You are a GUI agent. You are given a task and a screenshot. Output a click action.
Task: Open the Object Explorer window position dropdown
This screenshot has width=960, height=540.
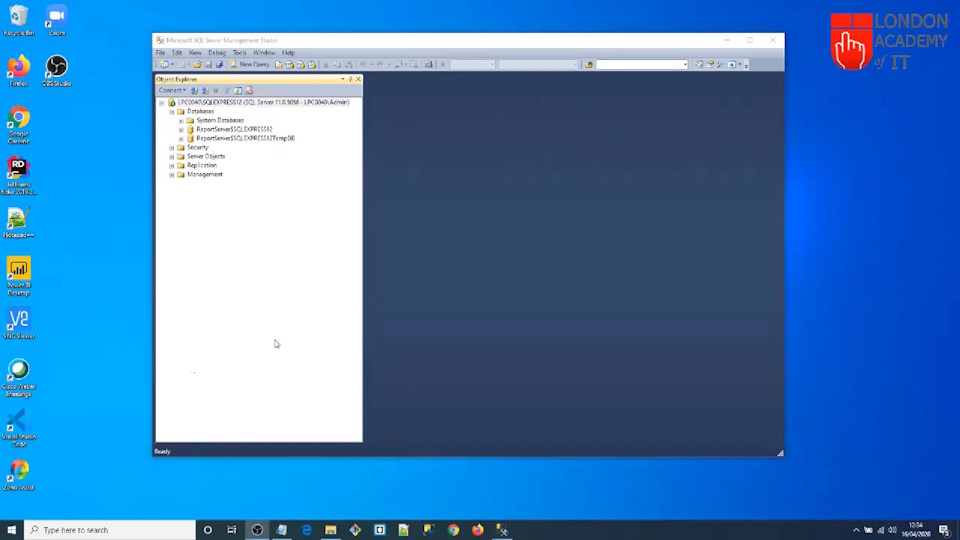point(342,79)
